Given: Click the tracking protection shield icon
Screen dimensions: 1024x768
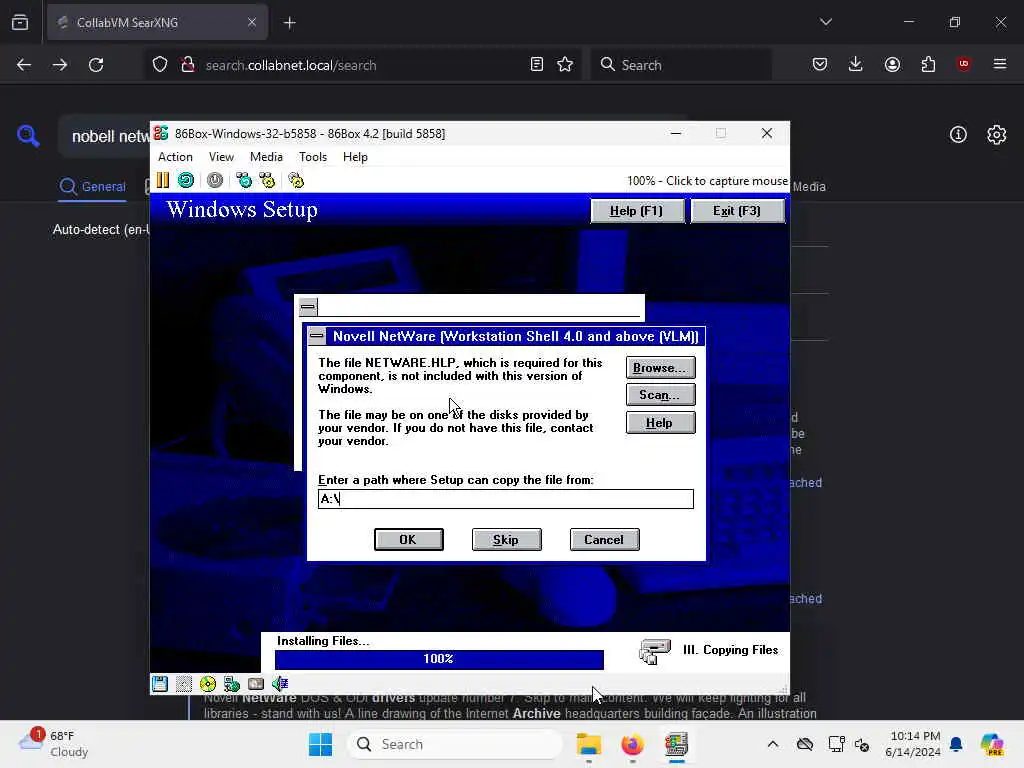Looking at the screenshot, I should (160, 65).
